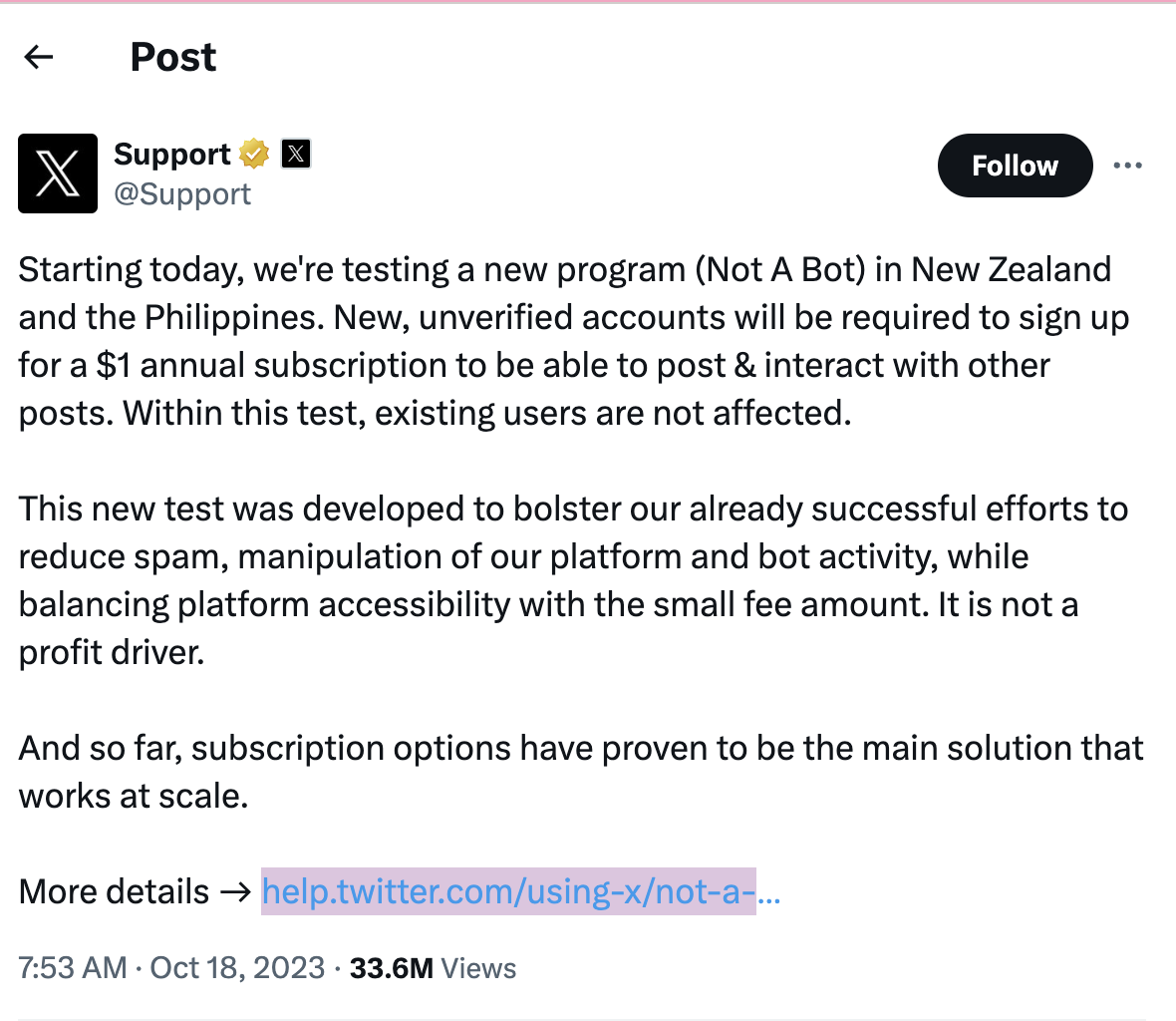The height and width of the screenshot is (1021, 1176).
Task: Click the Oct 18, 2023 post date
Action: point(237,968)
